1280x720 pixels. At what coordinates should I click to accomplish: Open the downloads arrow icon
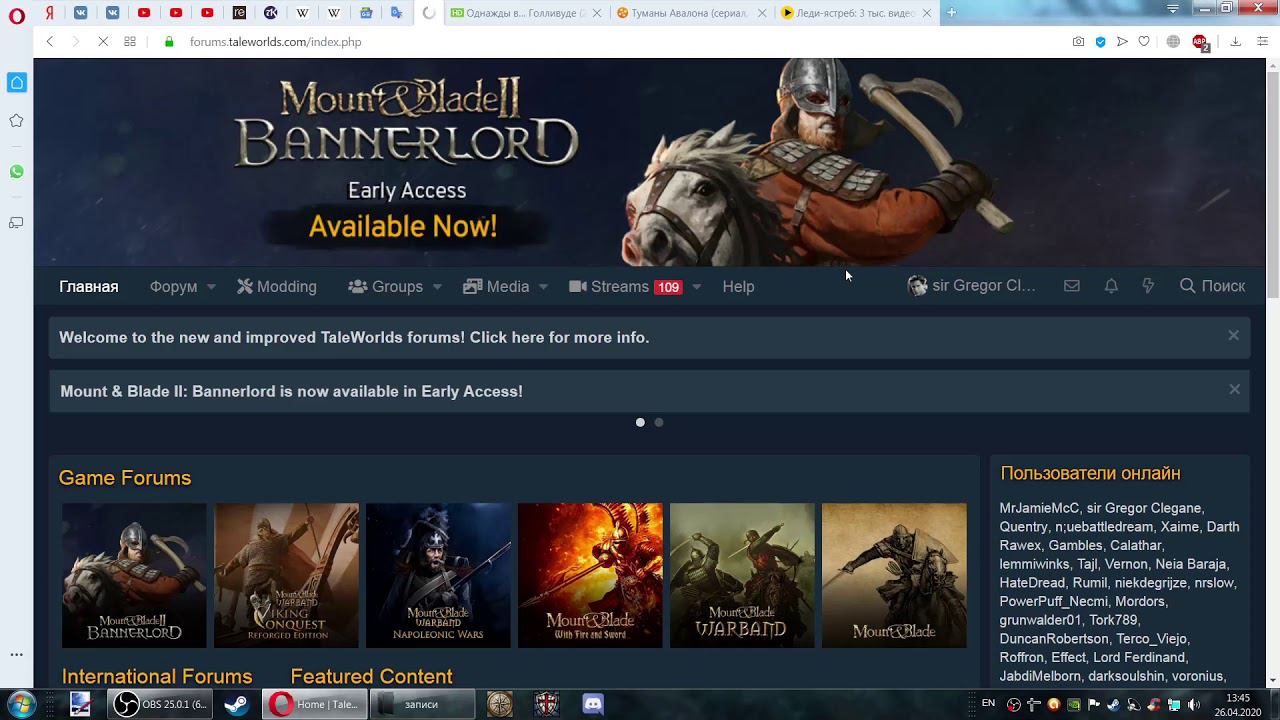1236,42
